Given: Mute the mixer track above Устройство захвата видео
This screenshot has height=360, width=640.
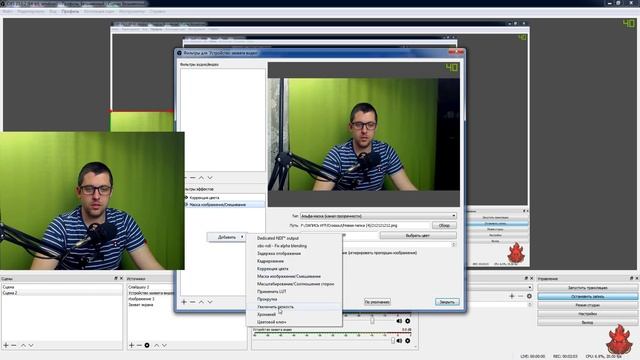Looking at the screenshot, I should point(399,321).
